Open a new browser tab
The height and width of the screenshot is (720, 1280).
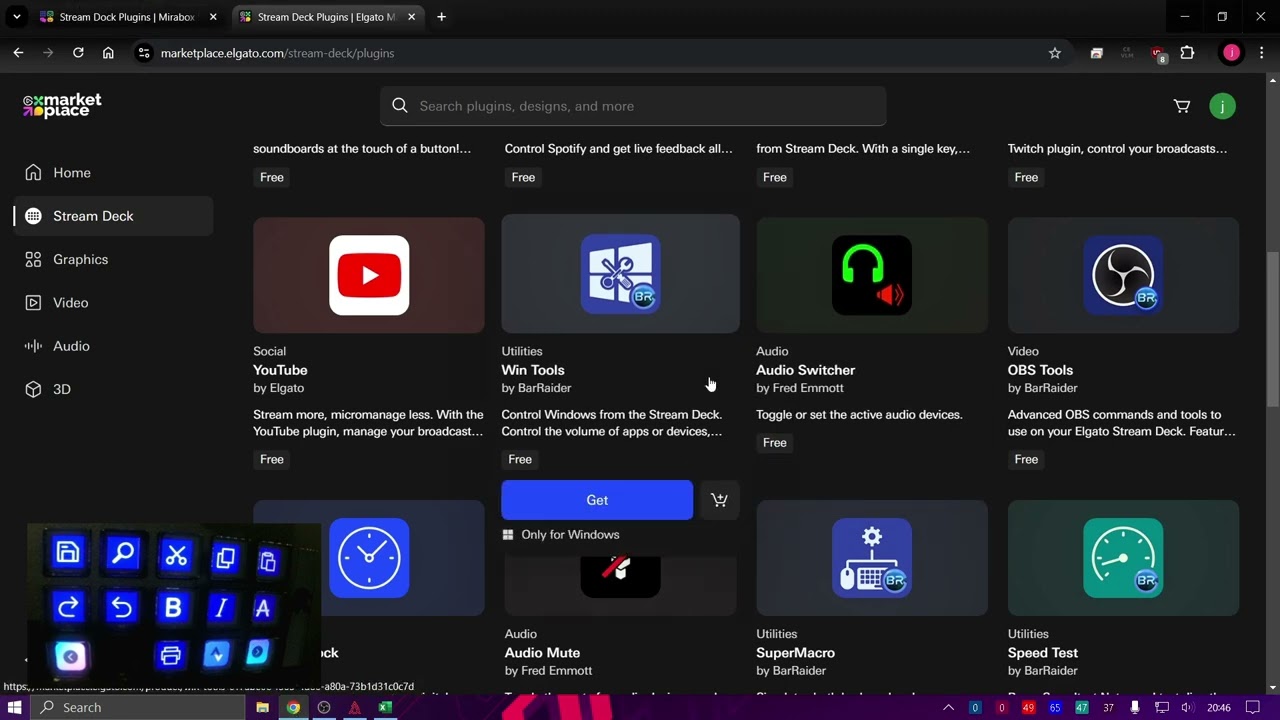(441, 17)
